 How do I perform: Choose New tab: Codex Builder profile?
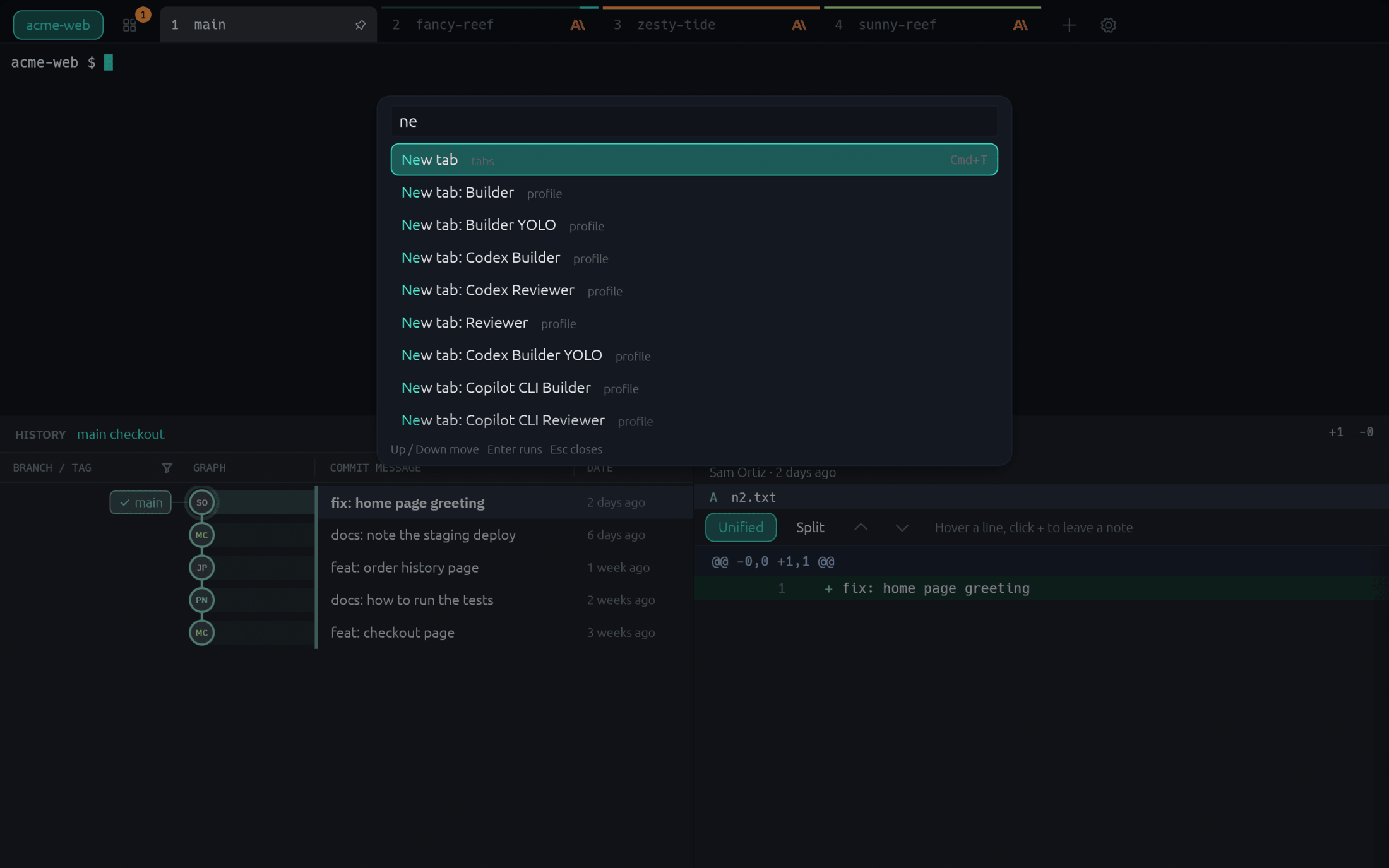tap(694, 258)
